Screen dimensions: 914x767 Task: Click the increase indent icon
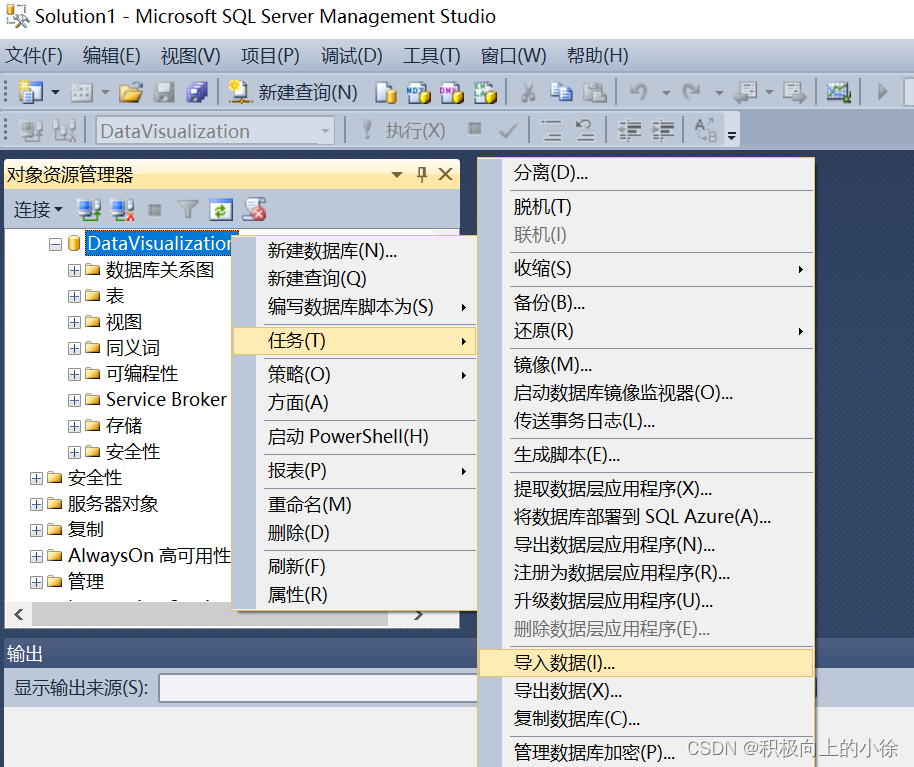(x=662, y=131)
